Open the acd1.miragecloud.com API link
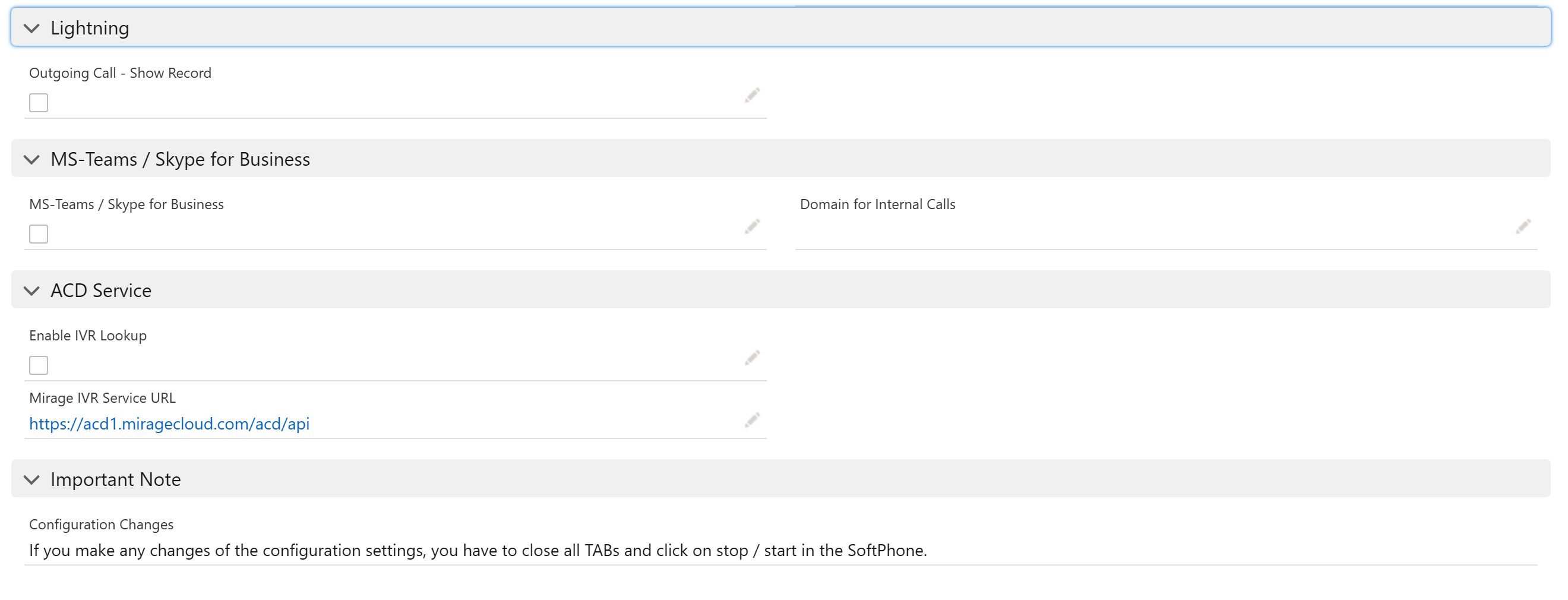 click(x=169, y=424)
